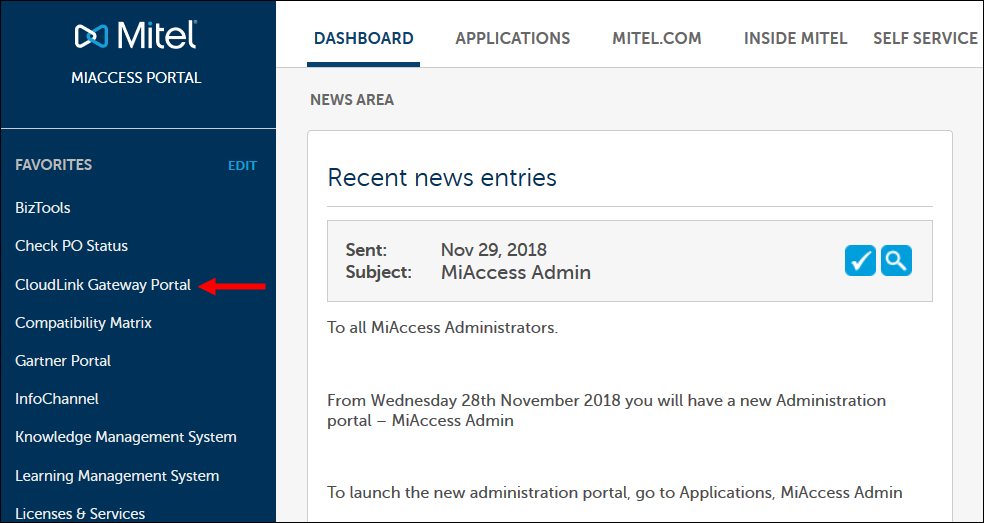The height and width of the screenshot is (523, 984).
Task: Open InfoChannel from favorites
Action: click(57, 399)
